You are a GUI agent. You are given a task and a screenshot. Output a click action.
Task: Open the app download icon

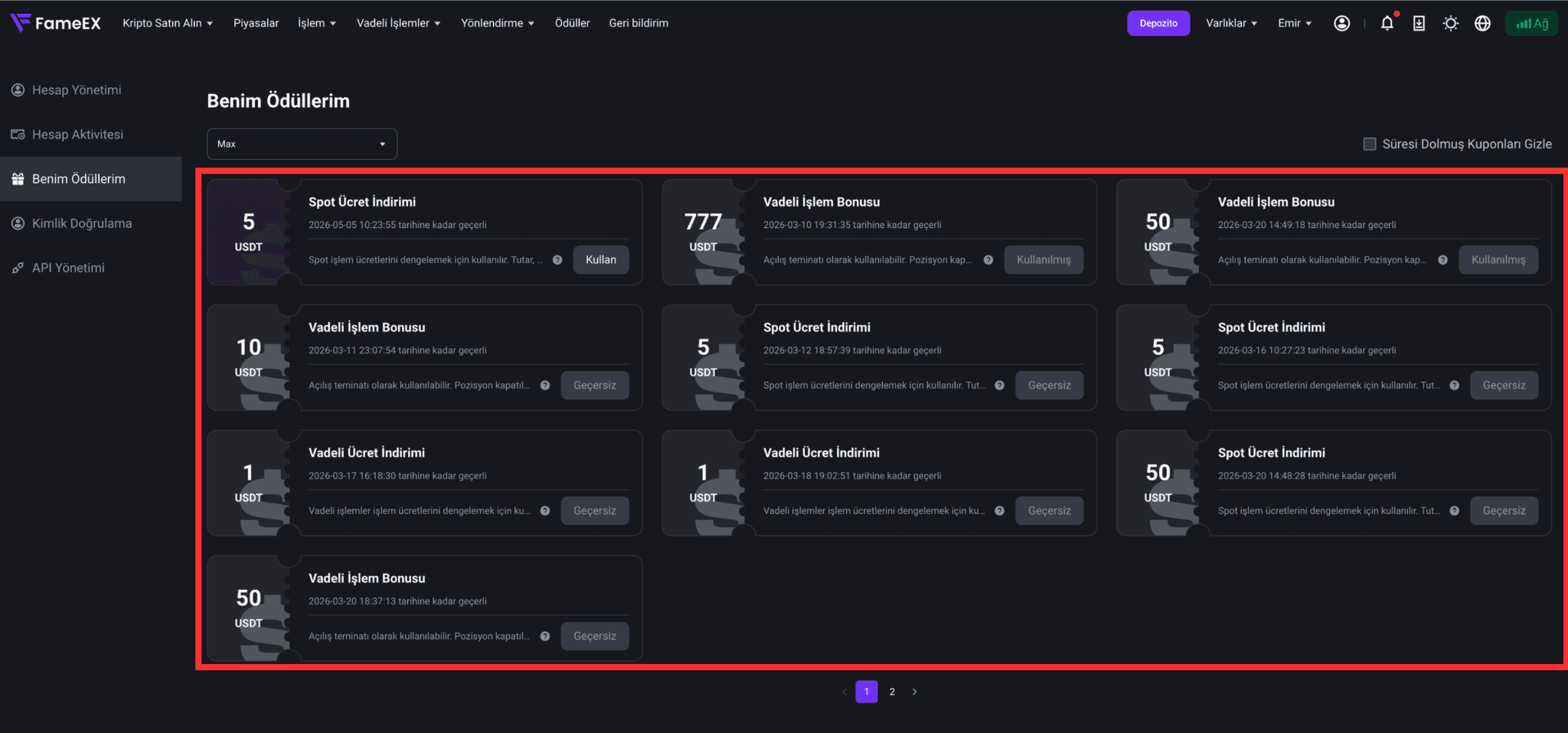point(1419,23)
